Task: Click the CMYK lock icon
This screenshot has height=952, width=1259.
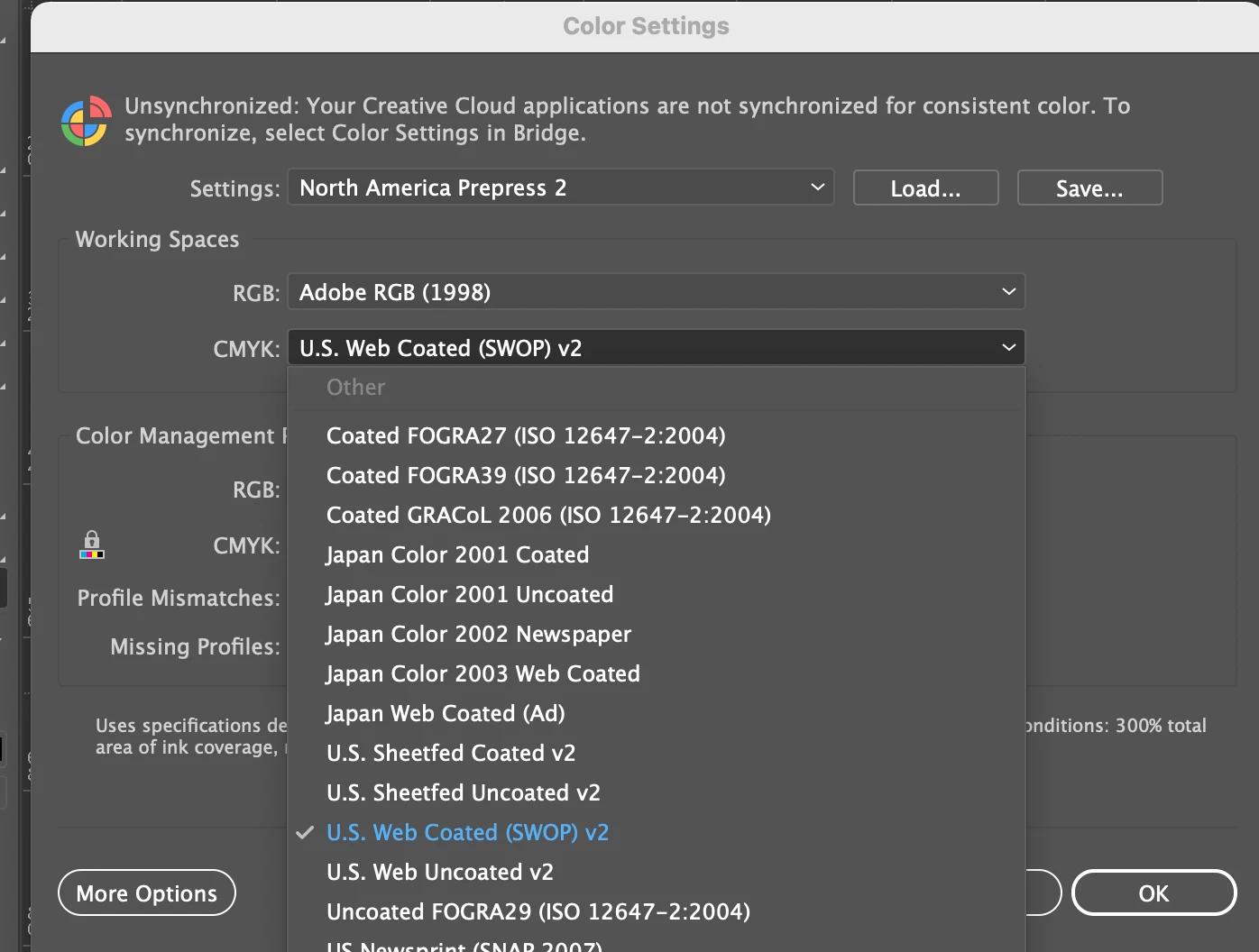Action: tap(92, 545)
